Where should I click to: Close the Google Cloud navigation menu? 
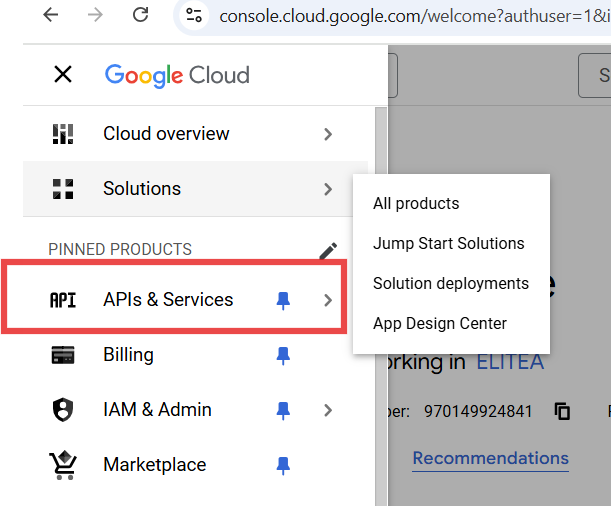[63, 74]
